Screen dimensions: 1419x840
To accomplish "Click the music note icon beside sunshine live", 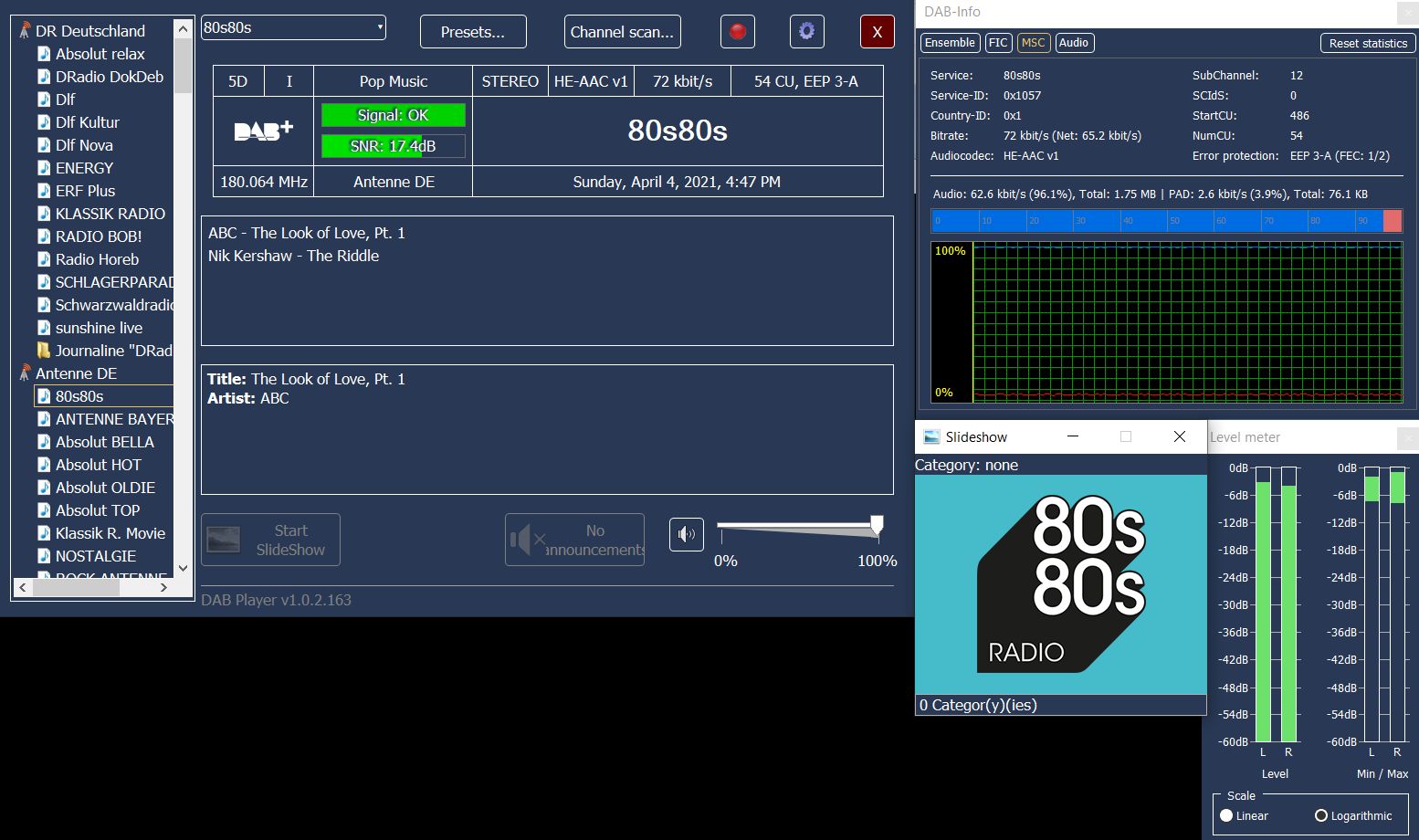I will [x=44, y=328].
